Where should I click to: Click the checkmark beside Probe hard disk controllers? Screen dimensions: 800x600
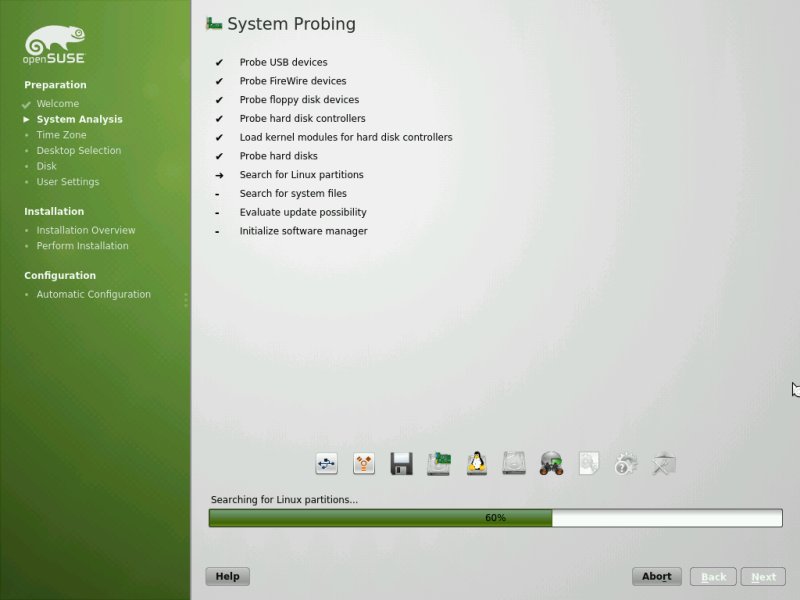(x=219, y=119)
